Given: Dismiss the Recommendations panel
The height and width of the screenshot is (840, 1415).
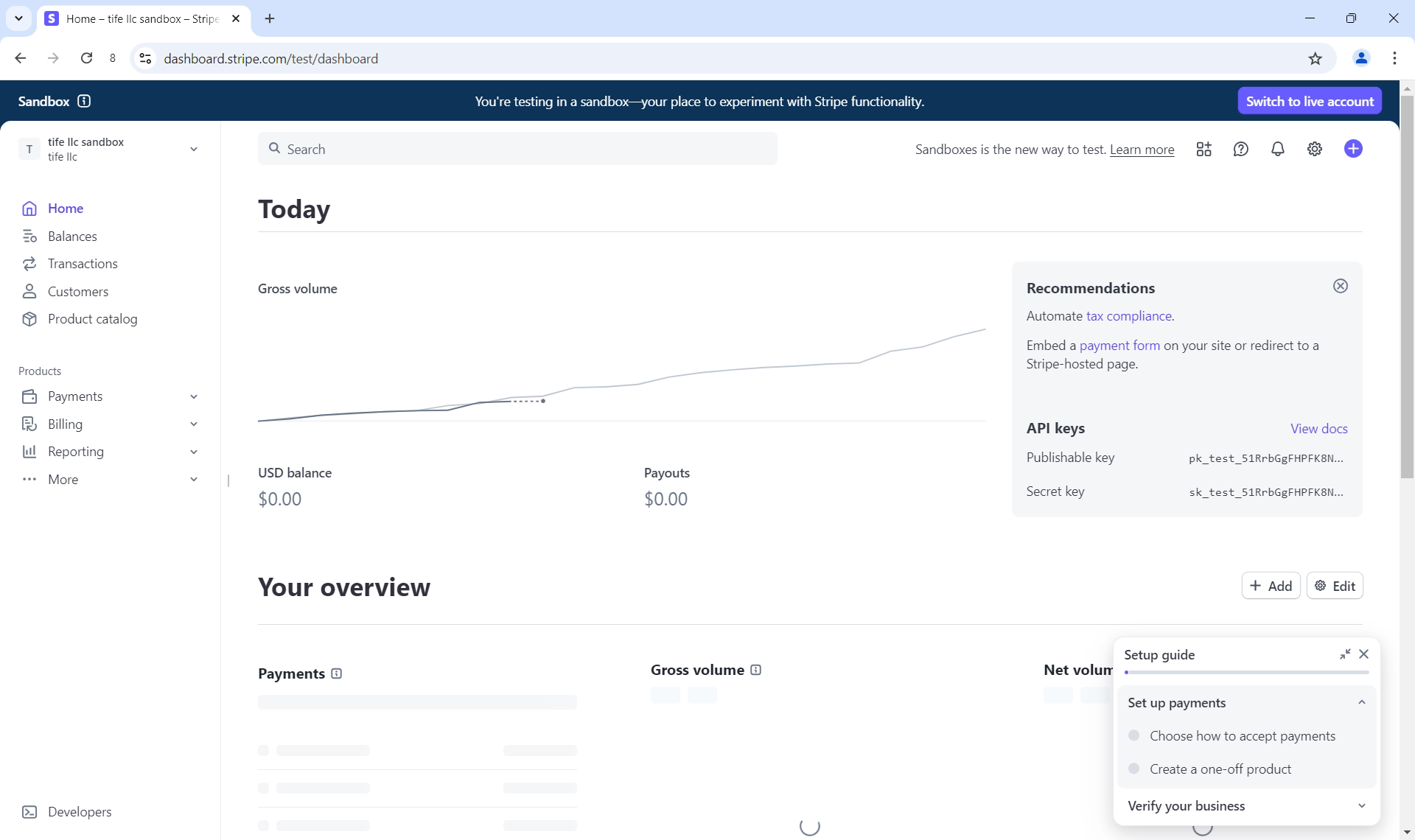Looking at the screenshot, I should [x=1341, y=286].
